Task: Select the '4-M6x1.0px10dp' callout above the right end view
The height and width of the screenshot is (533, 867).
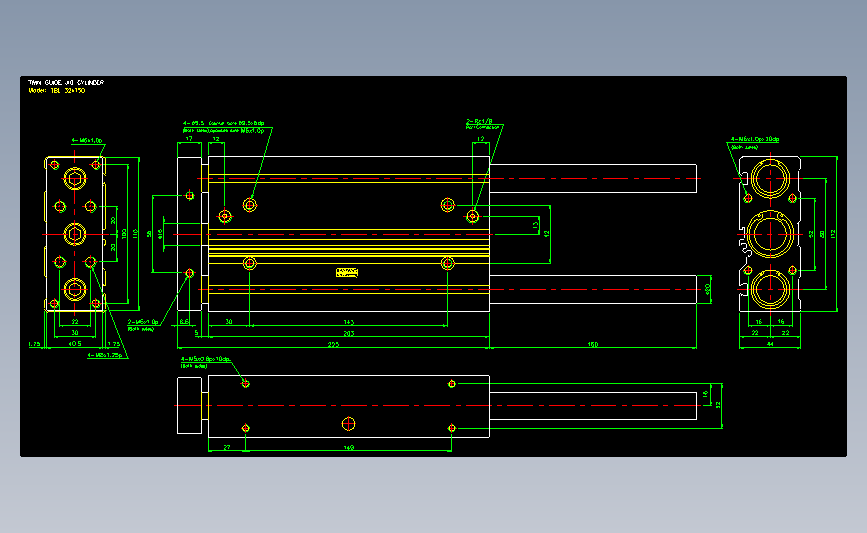Action: point(755,139)
